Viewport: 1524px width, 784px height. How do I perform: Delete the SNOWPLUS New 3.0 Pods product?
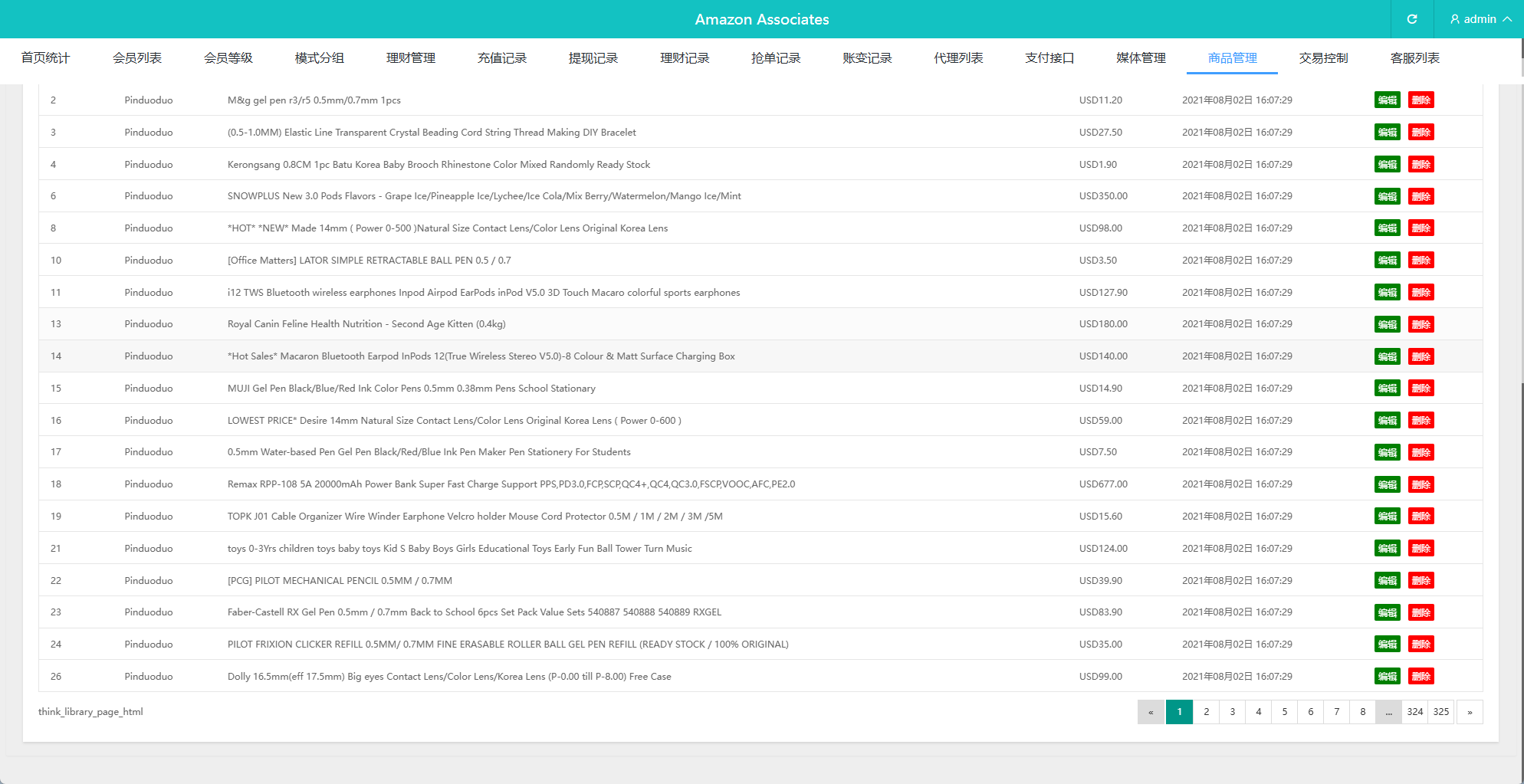(x=1421, y=196)
